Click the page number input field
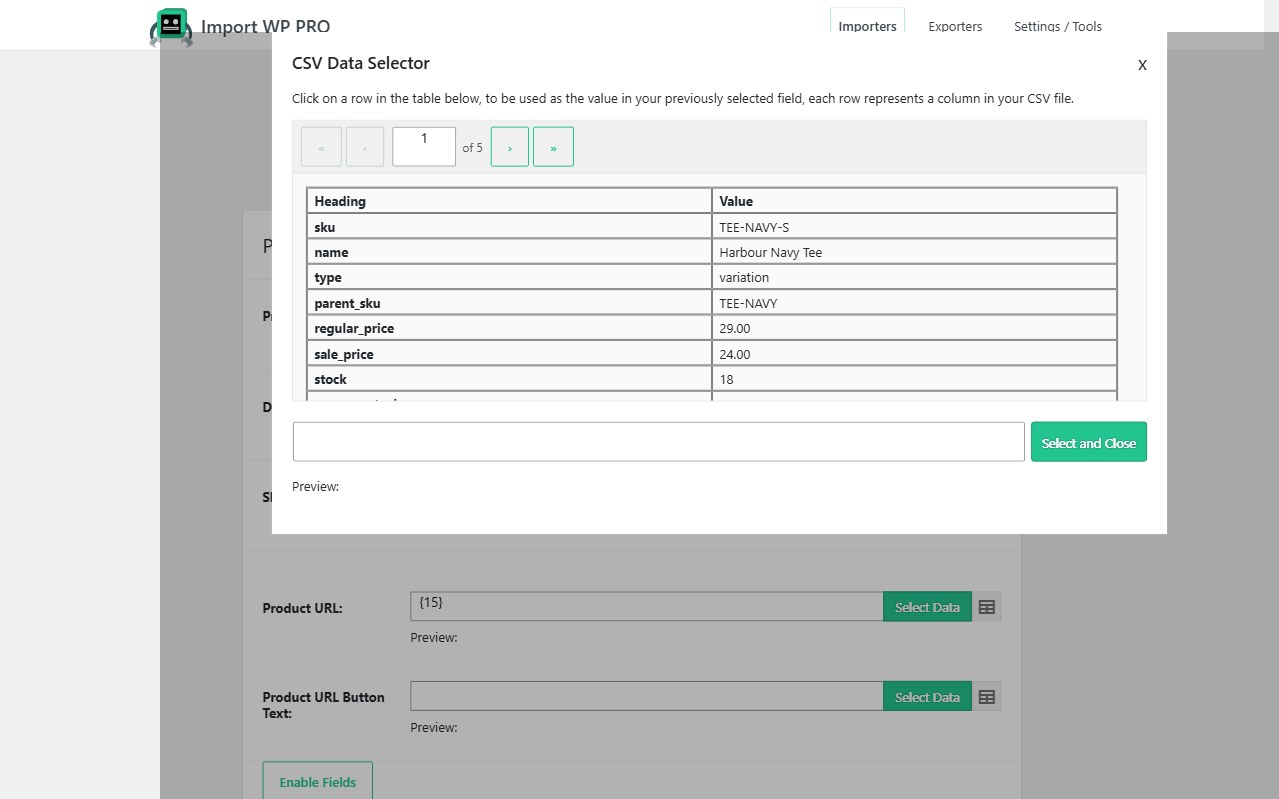1279x799 pixels. [x=424, y=146]
